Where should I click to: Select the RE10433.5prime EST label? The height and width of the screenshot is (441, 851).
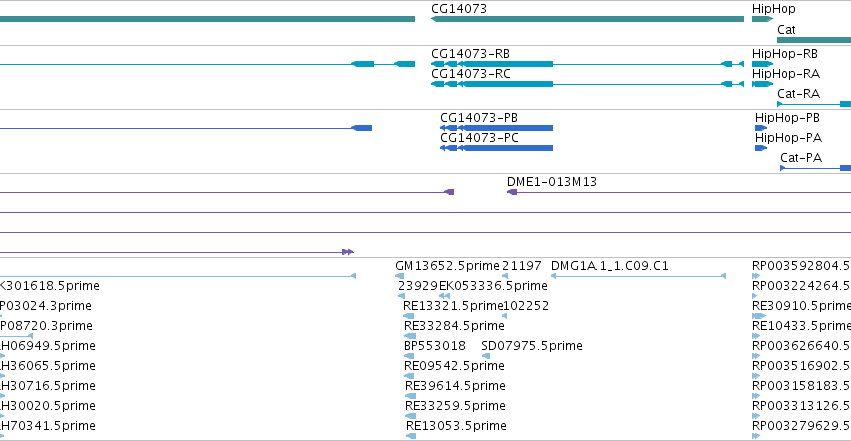pyautogui.click(x=801, y=326)
